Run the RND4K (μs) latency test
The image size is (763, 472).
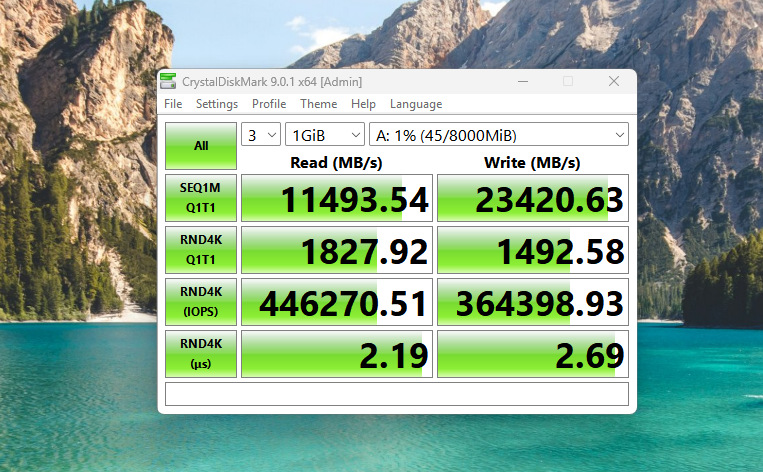(201, 354)
